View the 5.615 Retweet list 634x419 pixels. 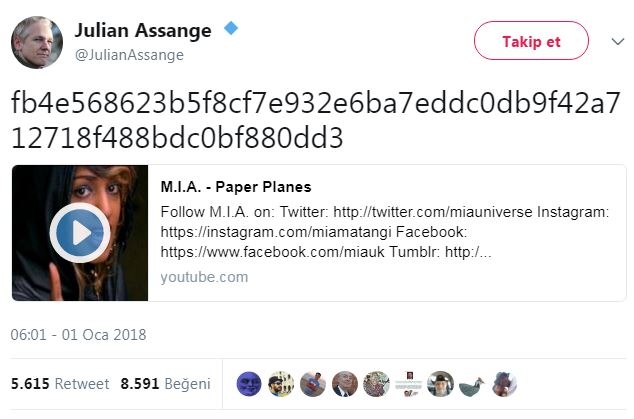click(x=60, y=383)
